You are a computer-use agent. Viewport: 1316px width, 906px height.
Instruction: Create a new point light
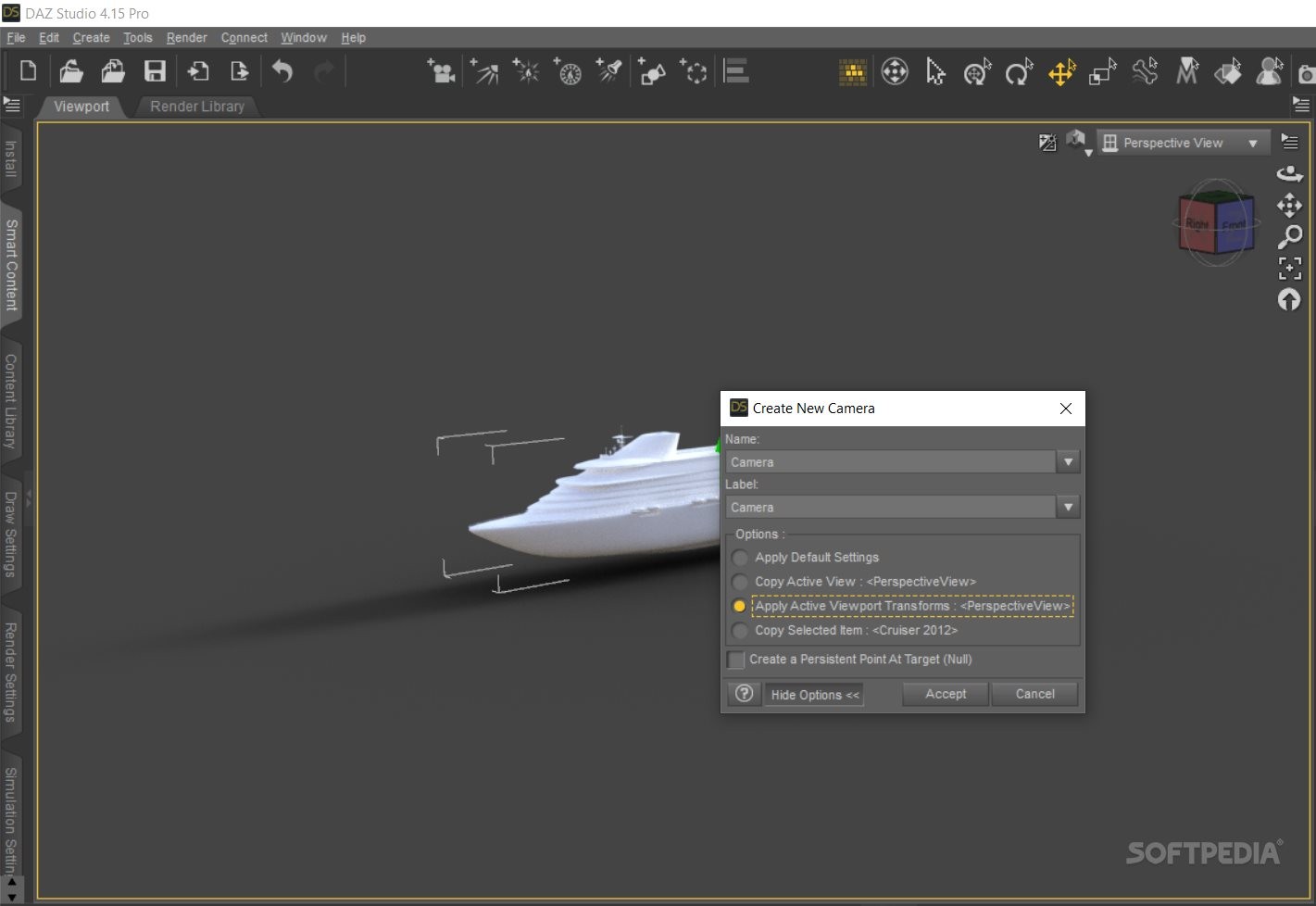526,71
